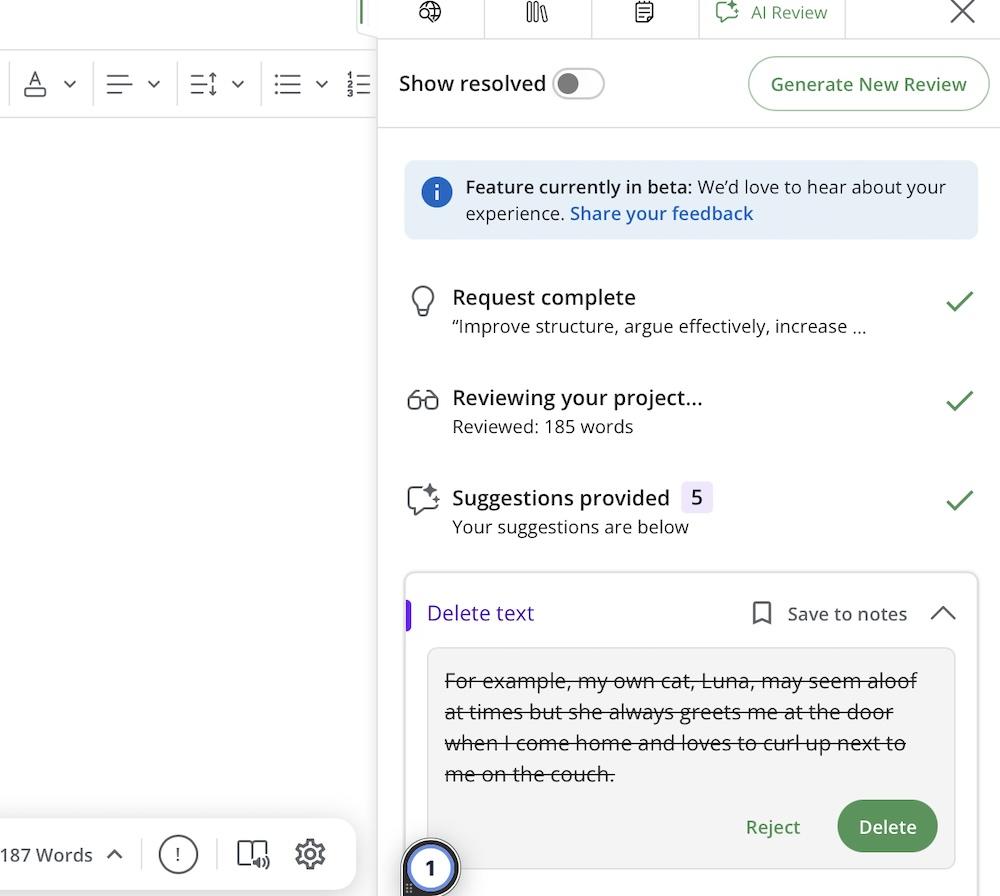Image resolution: width=1000 pixels, height=896 pixels.
Task: Open settings with the gear icon
Action: point(310,854)
